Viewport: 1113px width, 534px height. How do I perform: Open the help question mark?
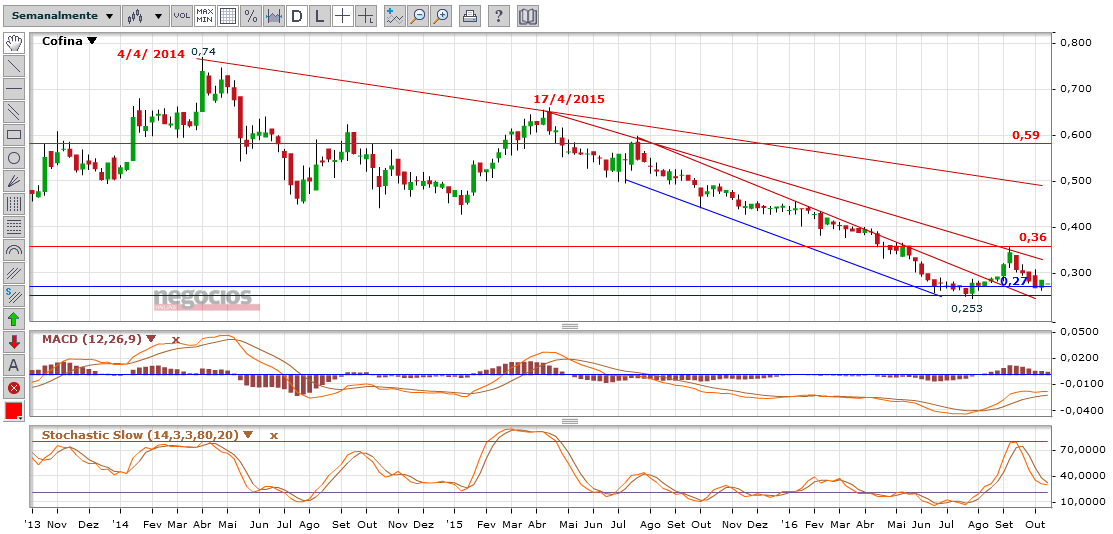tap(499, 16)
